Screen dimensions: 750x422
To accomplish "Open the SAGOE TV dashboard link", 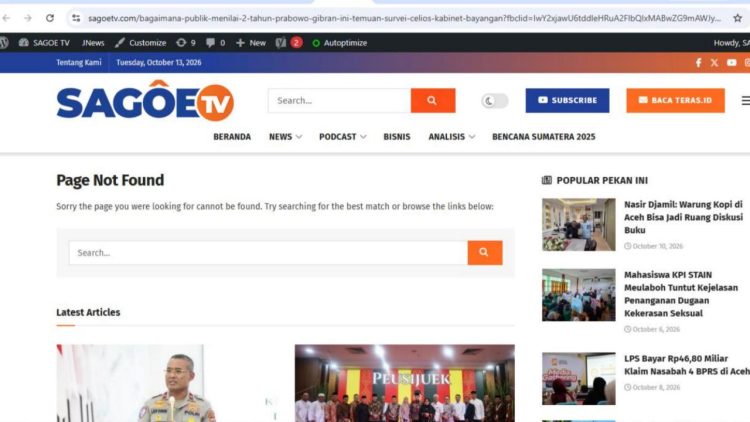I will pos(44,43).
